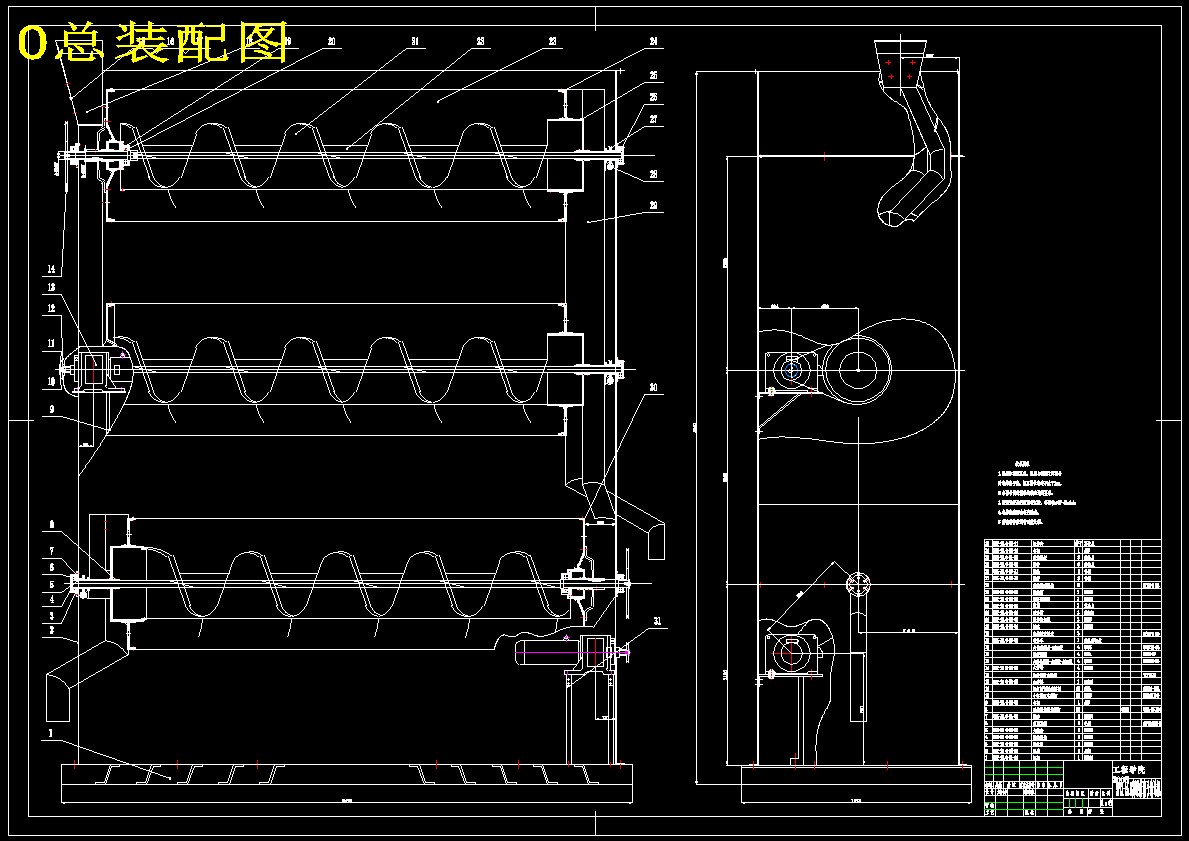Select part callout number 6
The width and height of the screenshot is (1189, 841).
[52, 567]
